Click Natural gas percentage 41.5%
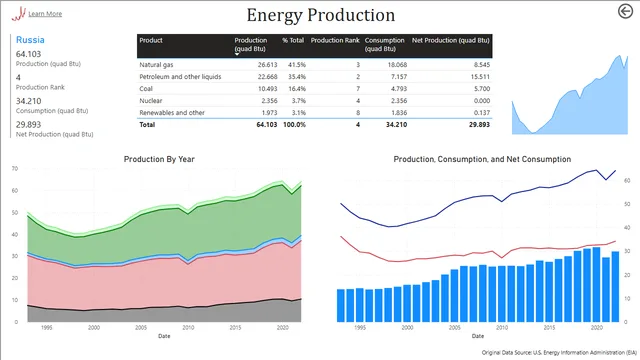The height and width of the screenshot is (360, 640). click(x=297, y=64)
